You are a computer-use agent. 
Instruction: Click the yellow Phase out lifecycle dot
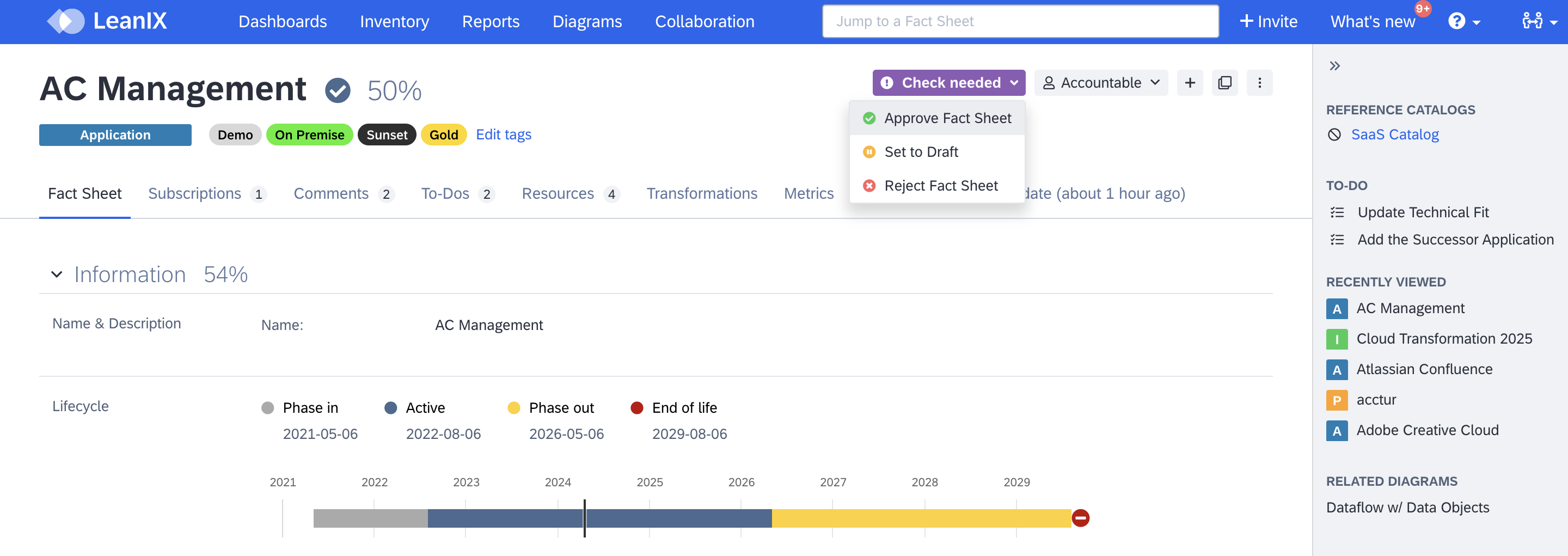514,408
